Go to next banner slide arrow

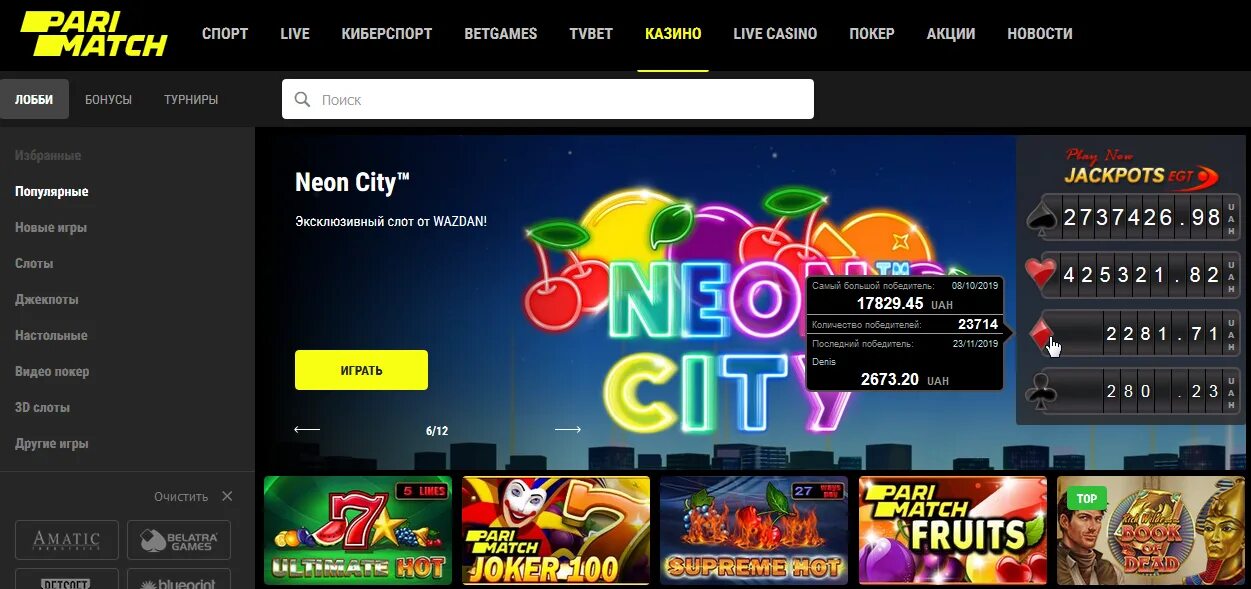(x=568, y=430)
